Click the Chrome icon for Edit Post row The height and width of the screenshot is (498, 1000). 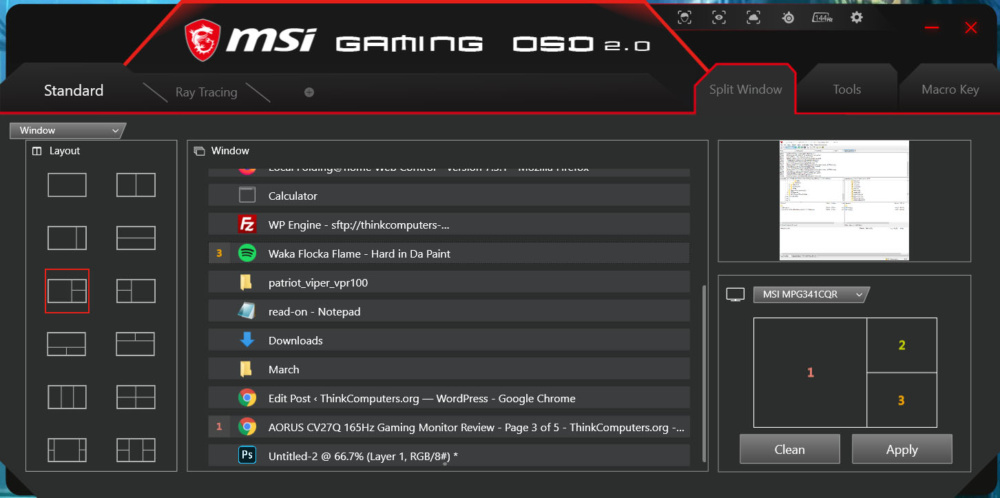click(247, 398)
